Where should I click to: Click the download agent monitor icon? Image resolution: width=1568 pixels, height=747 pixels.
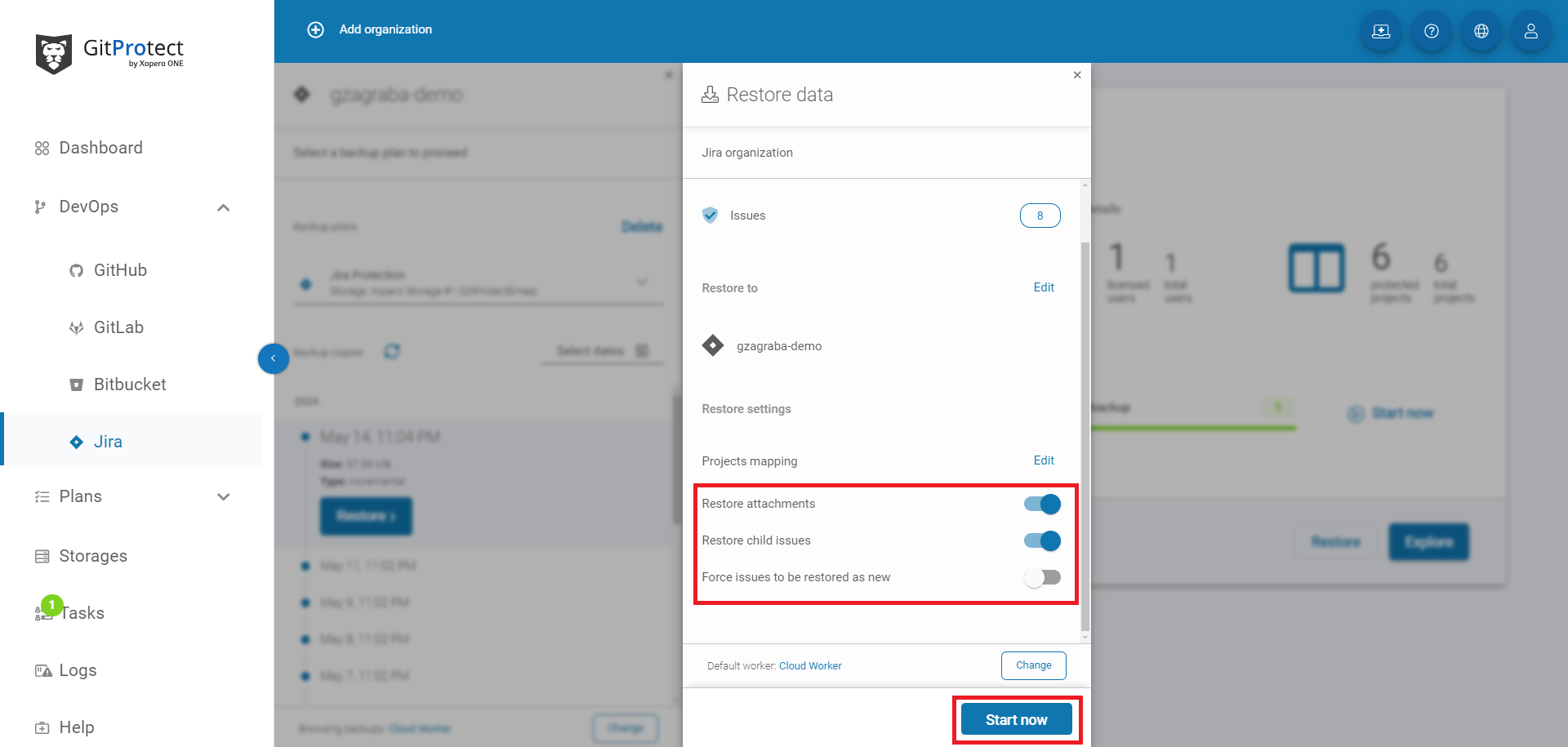click(1381, 31)
